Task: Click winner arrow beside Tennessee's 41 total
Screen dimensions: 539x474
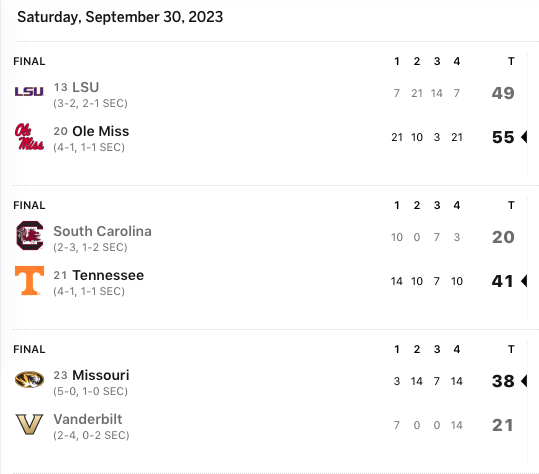Action: click(524, 281)
